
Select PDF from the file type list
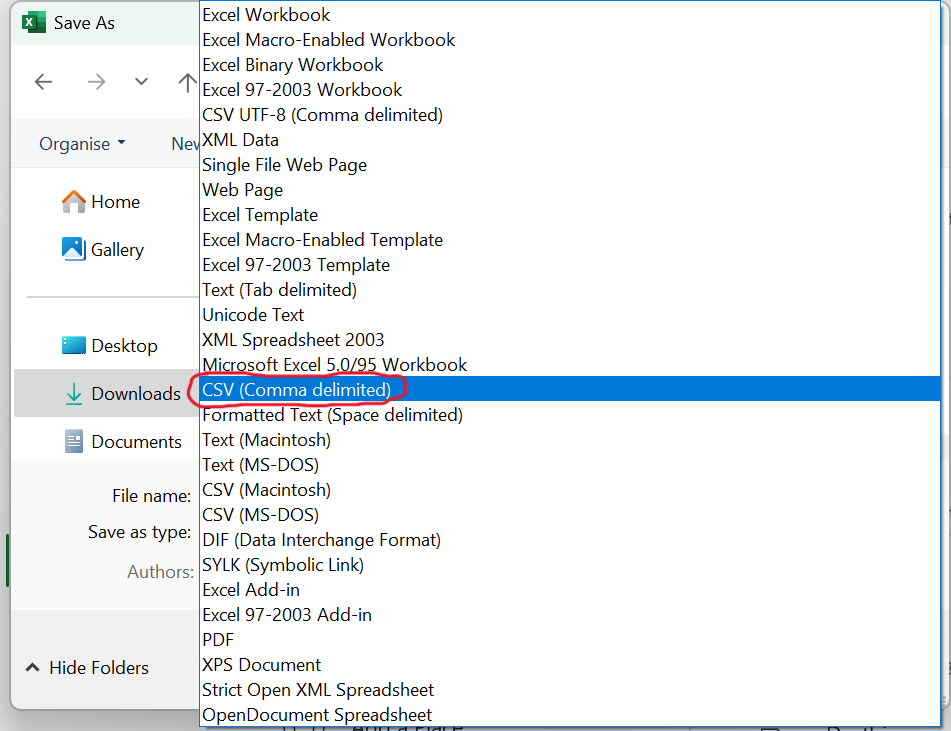click(x=218, y=640)
